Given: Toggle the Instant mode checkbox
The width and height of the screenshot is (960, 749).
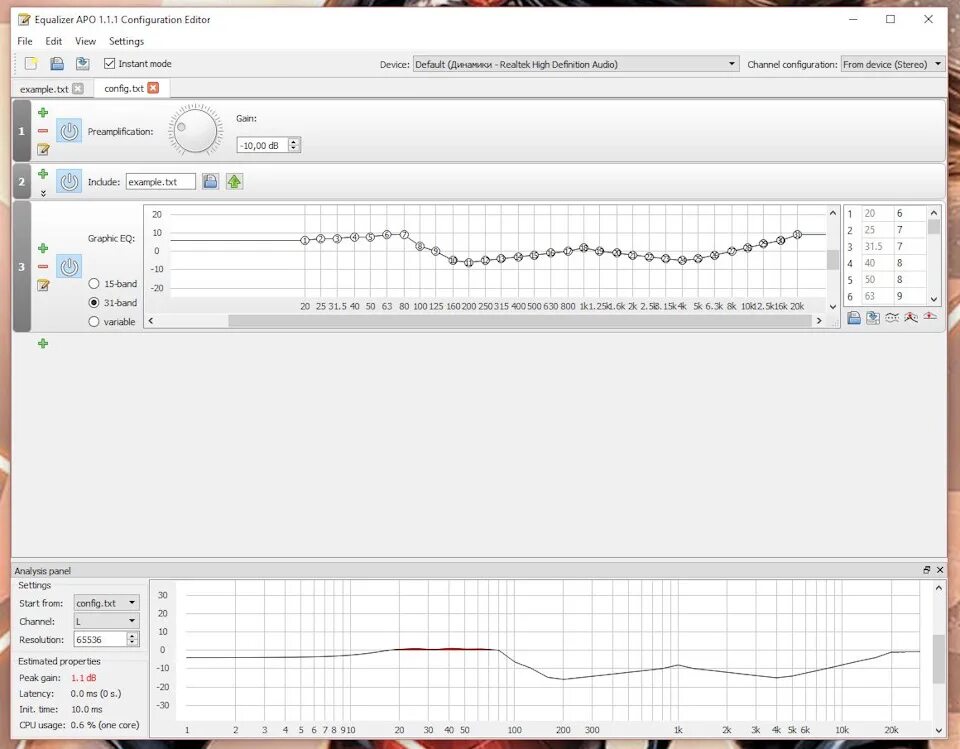Looking at the screenshot, I should click(110, 64).
